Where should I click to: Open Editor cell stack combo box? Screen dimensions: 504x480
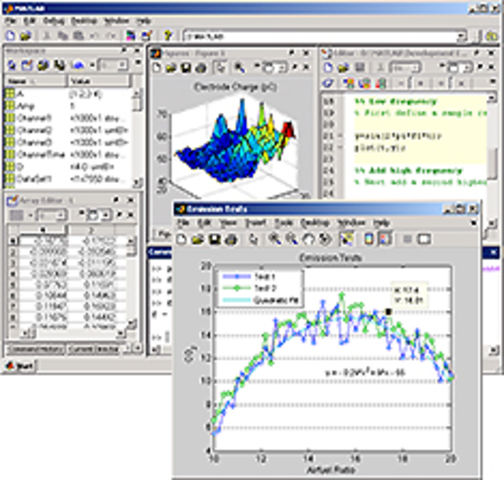405,68
